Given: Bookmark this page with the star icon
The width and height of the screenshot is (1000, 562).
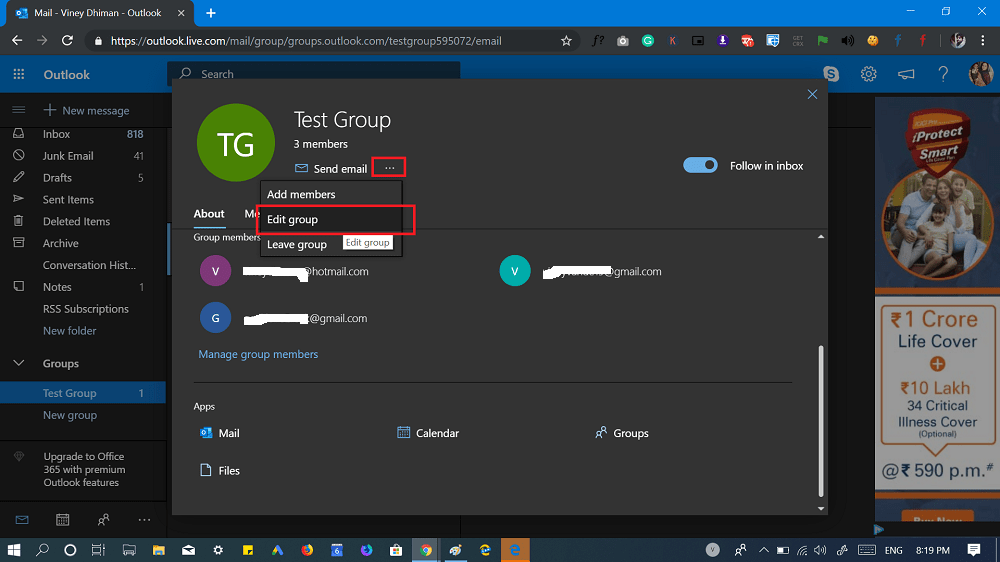Looking at the screenshot, I should (566, 41).
